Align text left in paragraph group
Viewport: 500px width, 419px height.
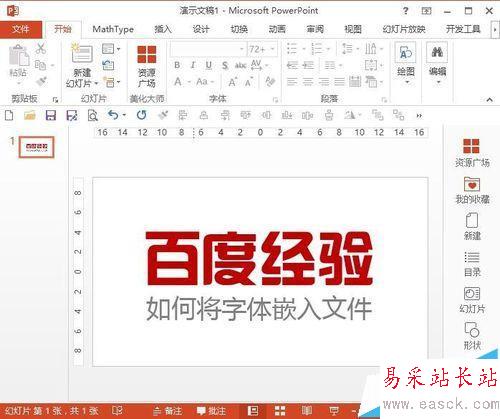(292, 81)
